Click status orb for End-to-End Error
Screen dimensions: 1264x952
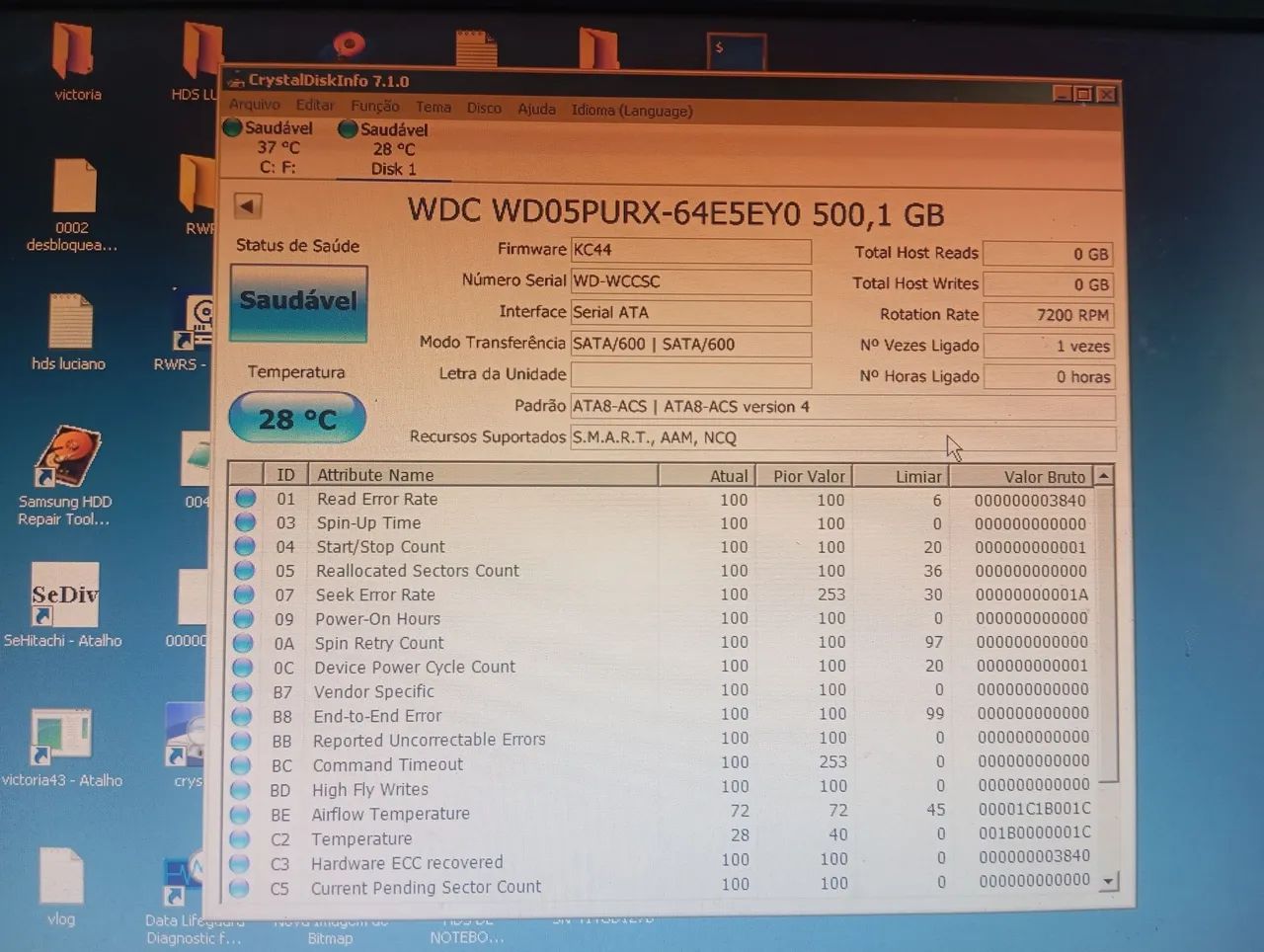coord(242,715)
